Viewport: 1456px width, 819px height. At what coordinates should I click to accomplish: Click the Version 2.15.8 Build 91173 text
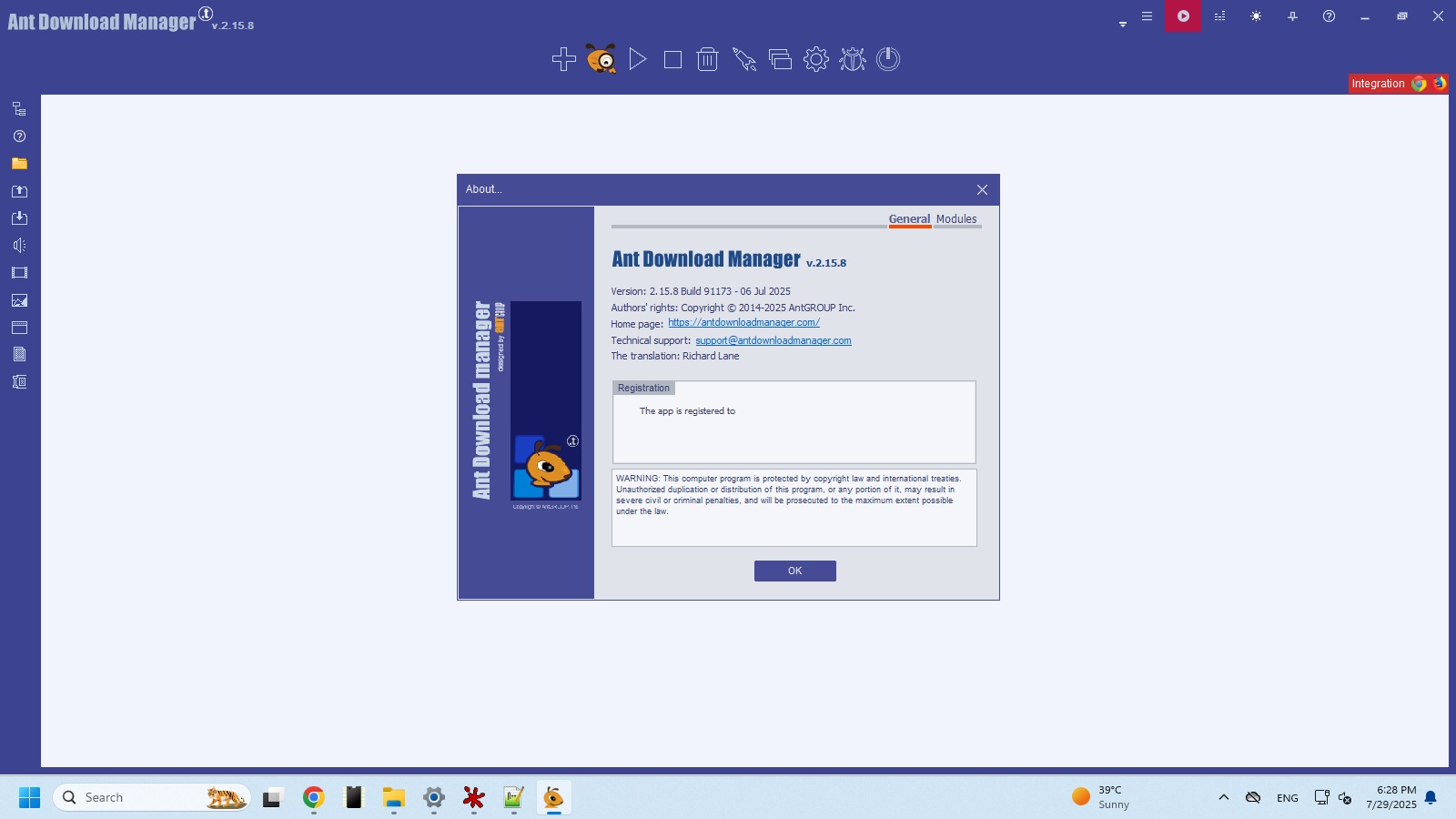(701, 292)
